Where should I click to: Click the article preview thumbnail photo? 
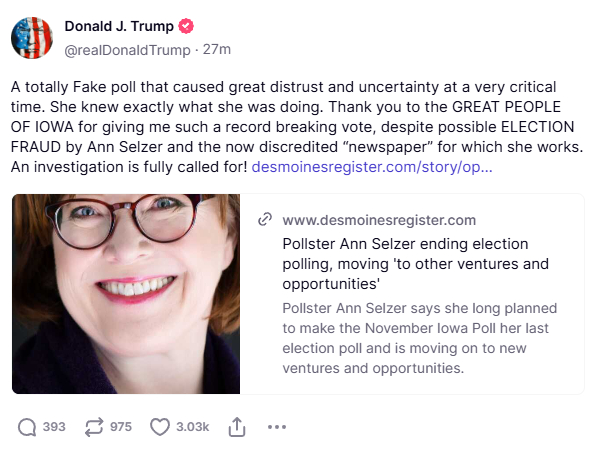click(126, 293)
